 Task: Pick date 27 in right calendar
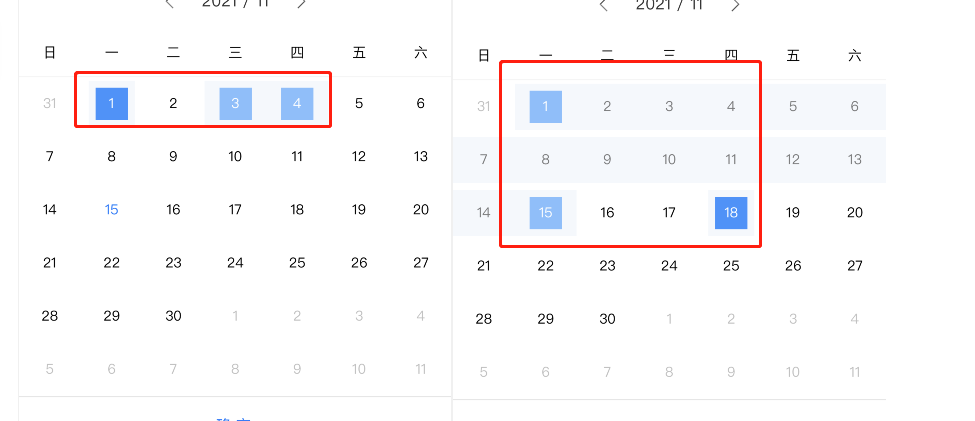[x=855, y=266]
